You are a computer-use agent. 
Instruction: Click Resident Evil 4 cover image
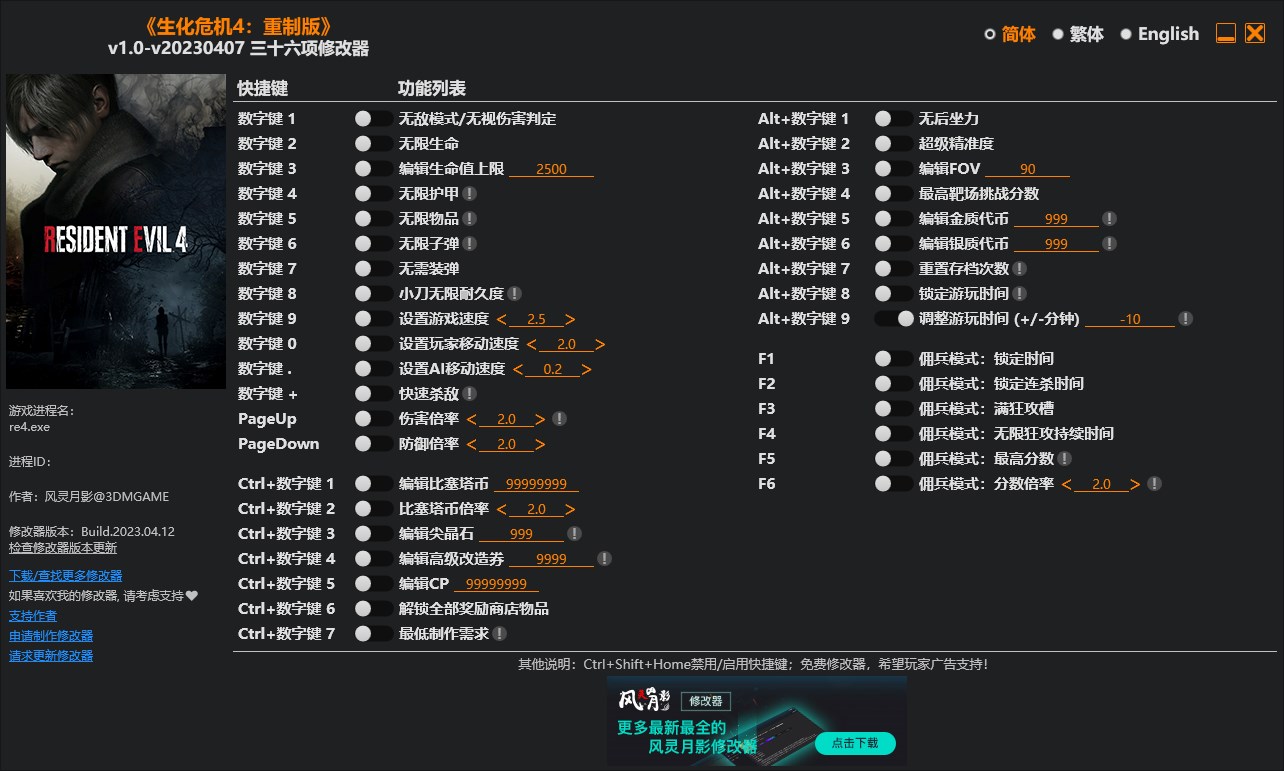[116, 231]
